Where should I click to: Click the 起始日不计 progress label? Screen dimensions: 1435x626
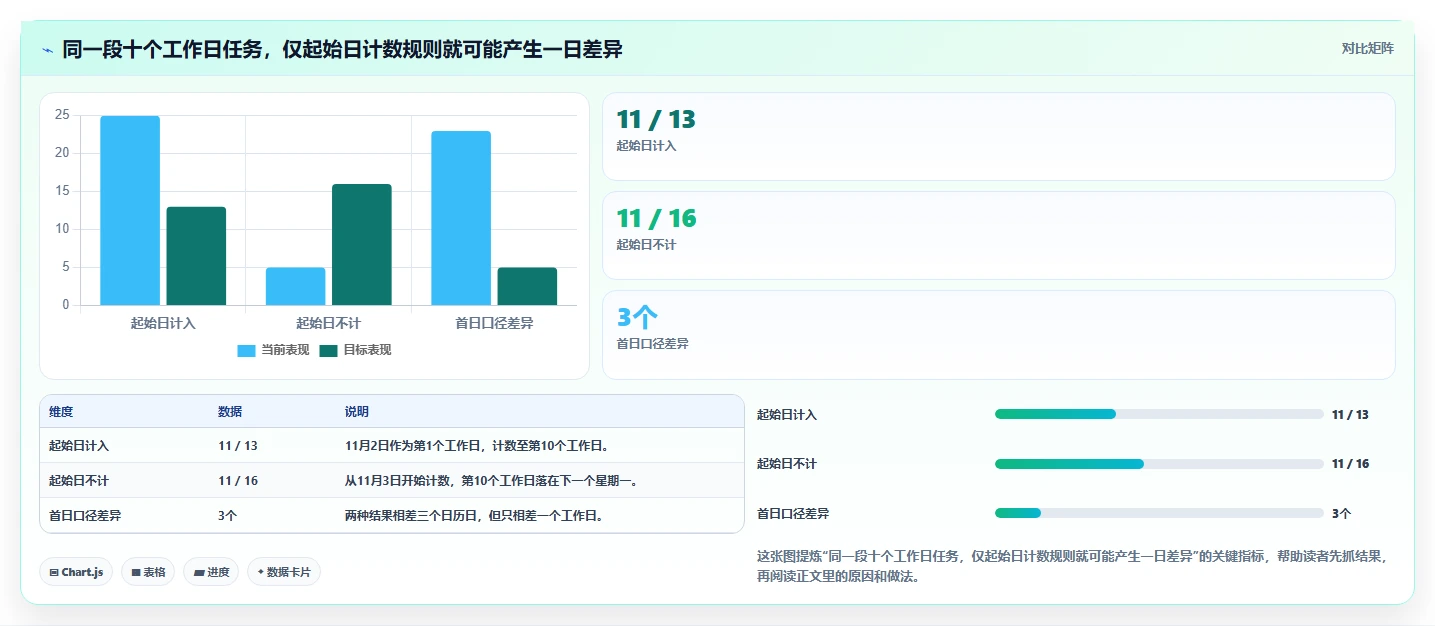pos(787,464)
